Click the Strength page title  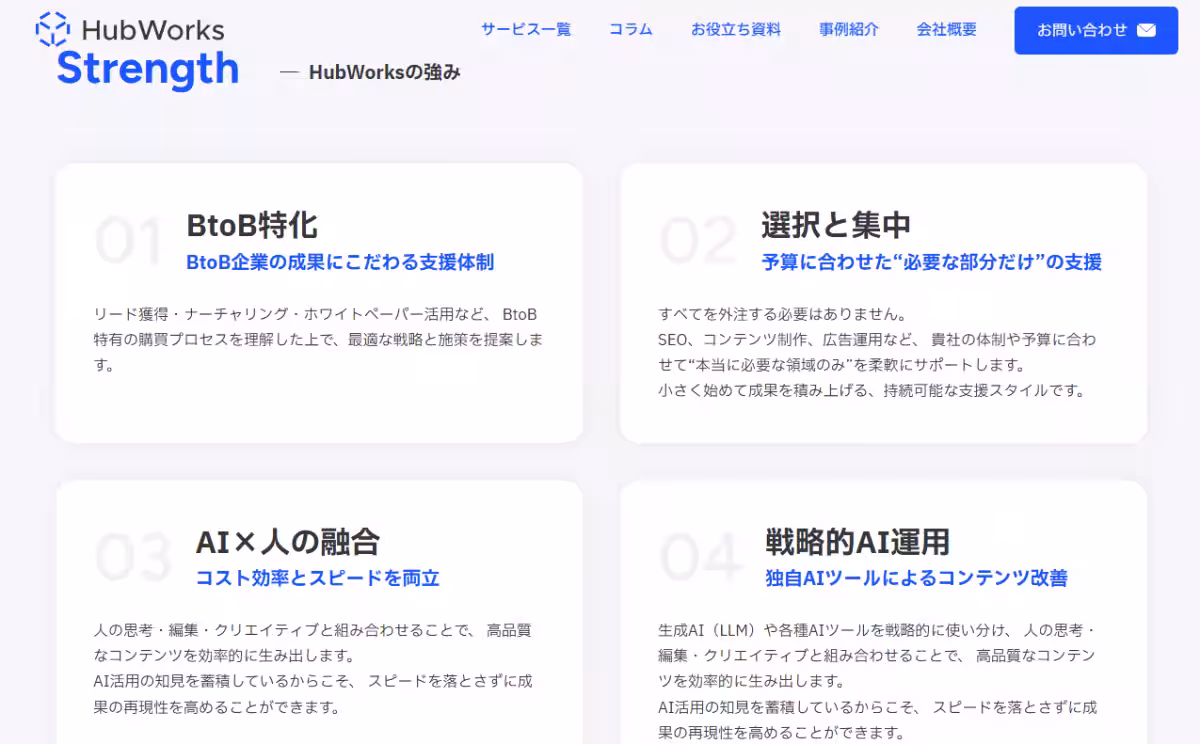(147, 71)
